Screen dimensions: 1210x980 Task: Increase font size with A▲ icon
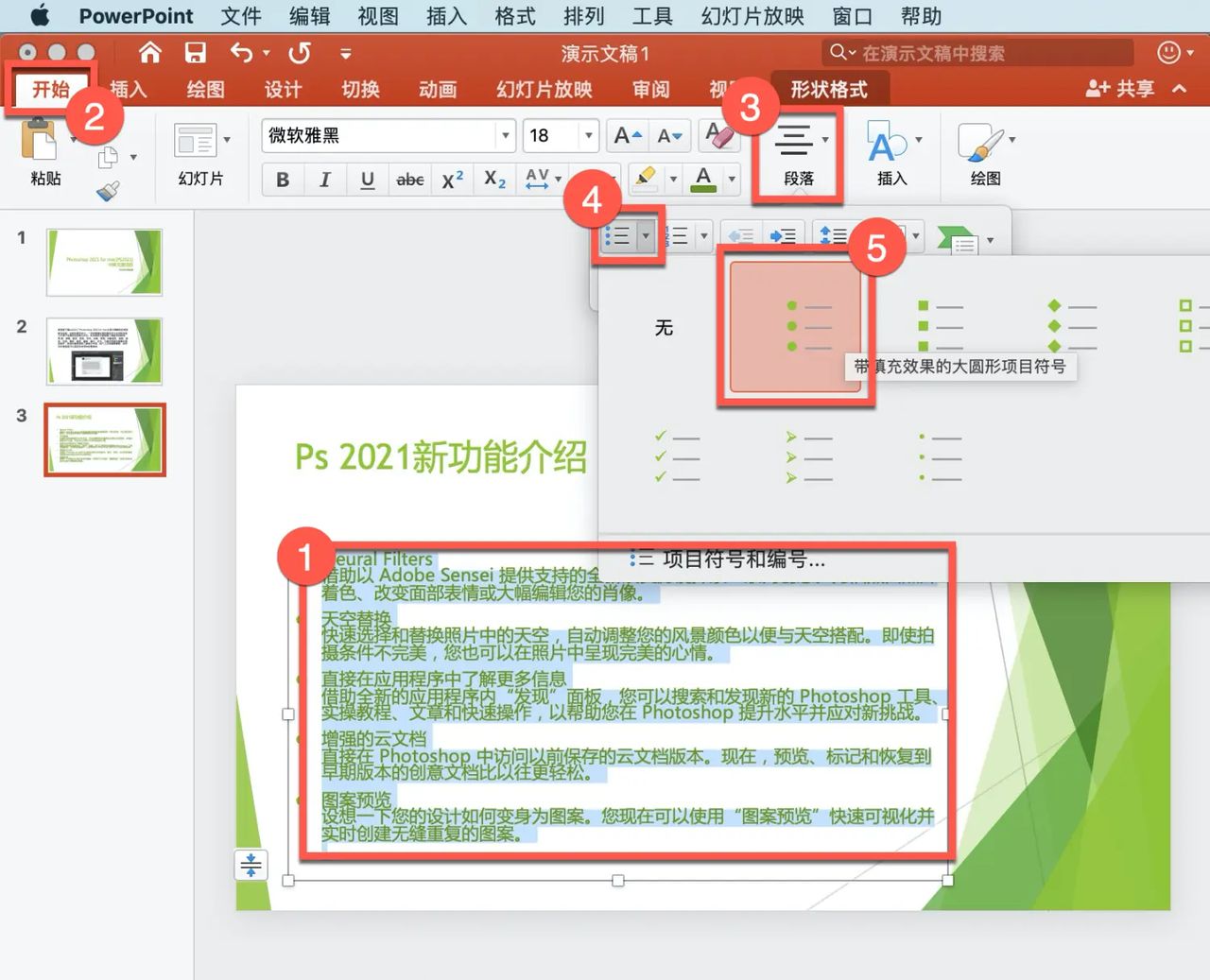pos(627,136)
